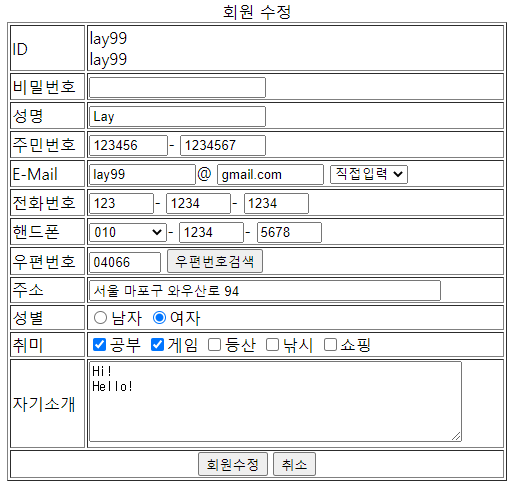517x490 pixels.
Task: Click the 성명 label
Action: click(28, 116)
